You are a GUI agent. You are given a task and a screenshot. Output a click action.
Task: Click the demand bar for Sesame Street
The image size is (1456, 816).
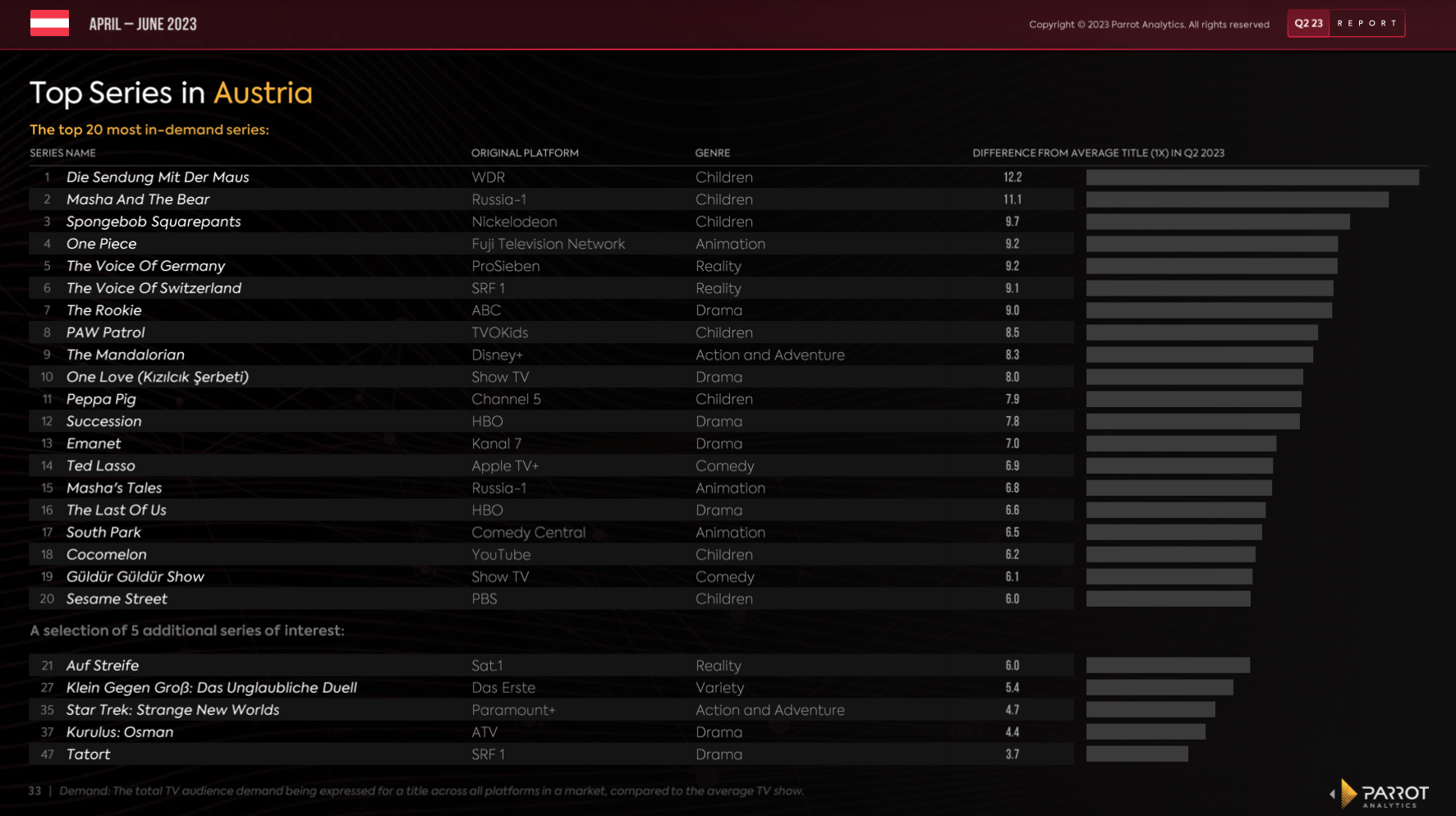pyautogui.click(x=1169, y=598)
